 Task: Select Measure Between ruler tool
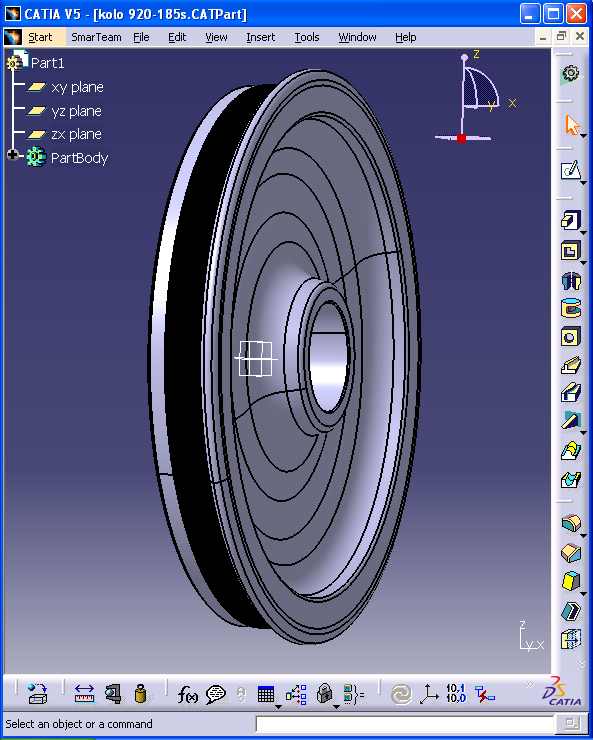84,694
